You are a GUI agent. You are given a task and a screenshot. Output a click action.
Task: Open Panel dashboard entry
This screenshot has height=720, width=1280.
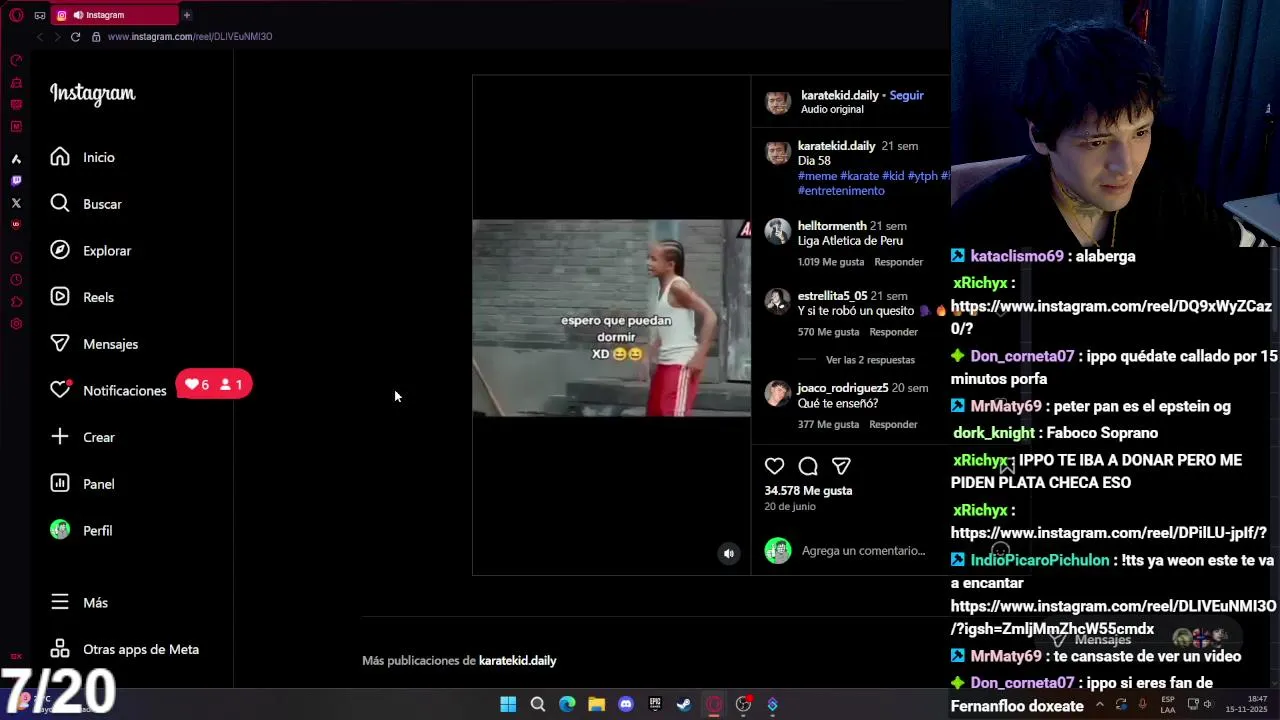82,484
